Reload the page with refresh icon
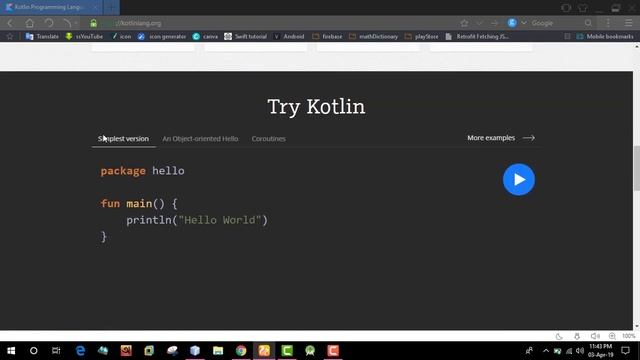This screenshot has height=360, width=640. [49, 23]
